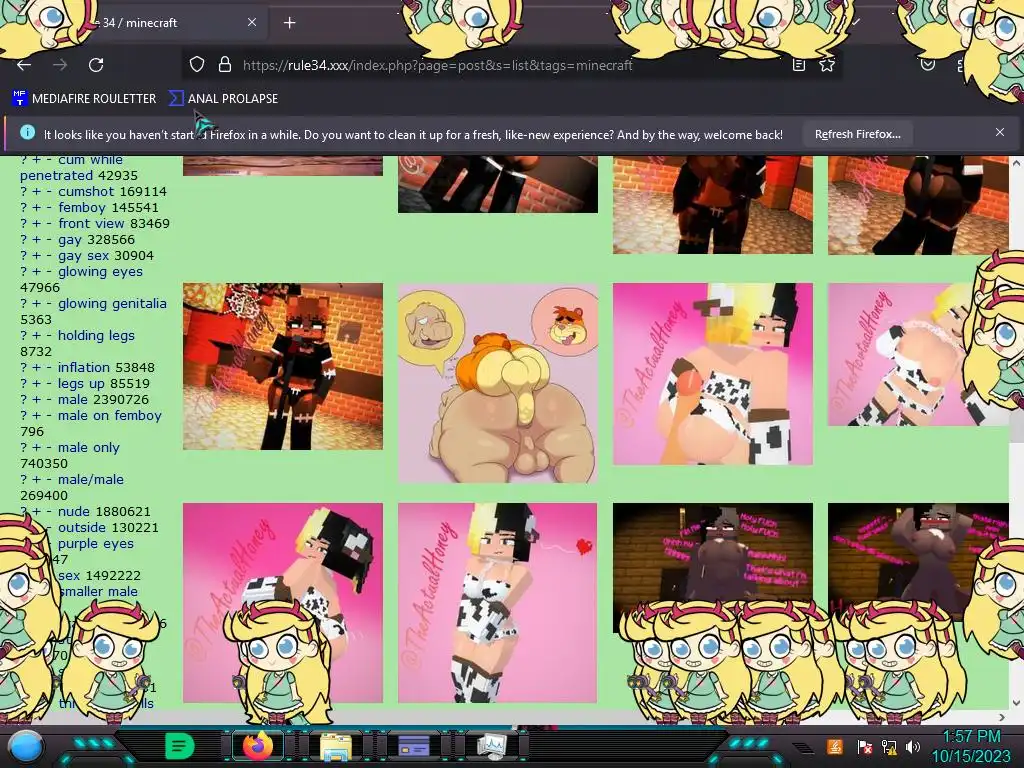Switch to Firefox in the taskbar
The height and width of the screenshot is (768, 1024).
click(x=258, y=746)
